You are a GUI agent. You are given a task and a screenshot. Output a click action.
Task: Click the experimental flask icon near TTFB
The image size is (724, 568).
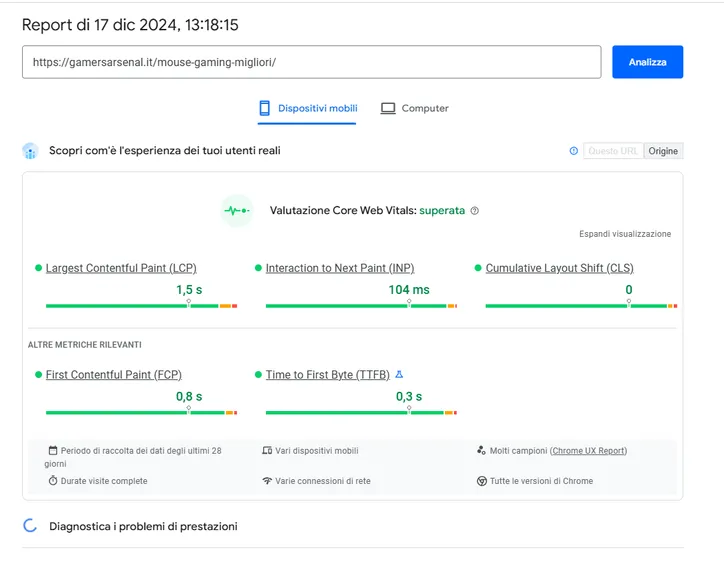tap(399, 375)
